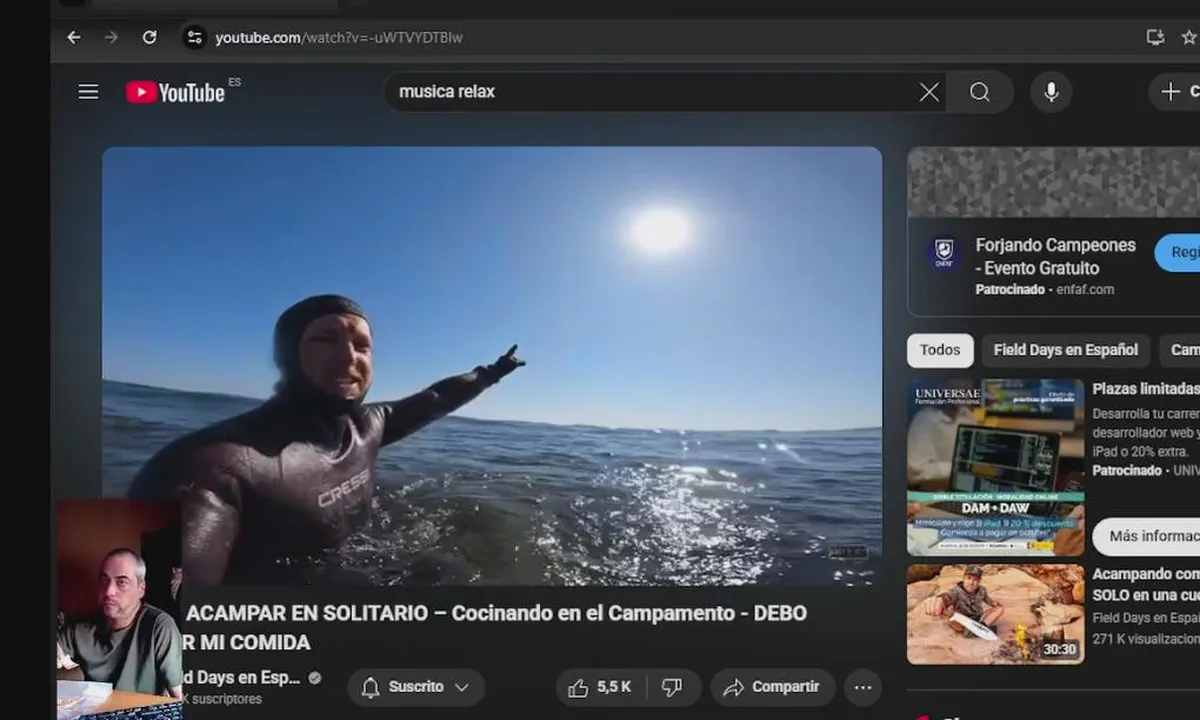Click Plazas limitadas ad headline
This screenshot has height=720, width=1200.
point(1146,388)
